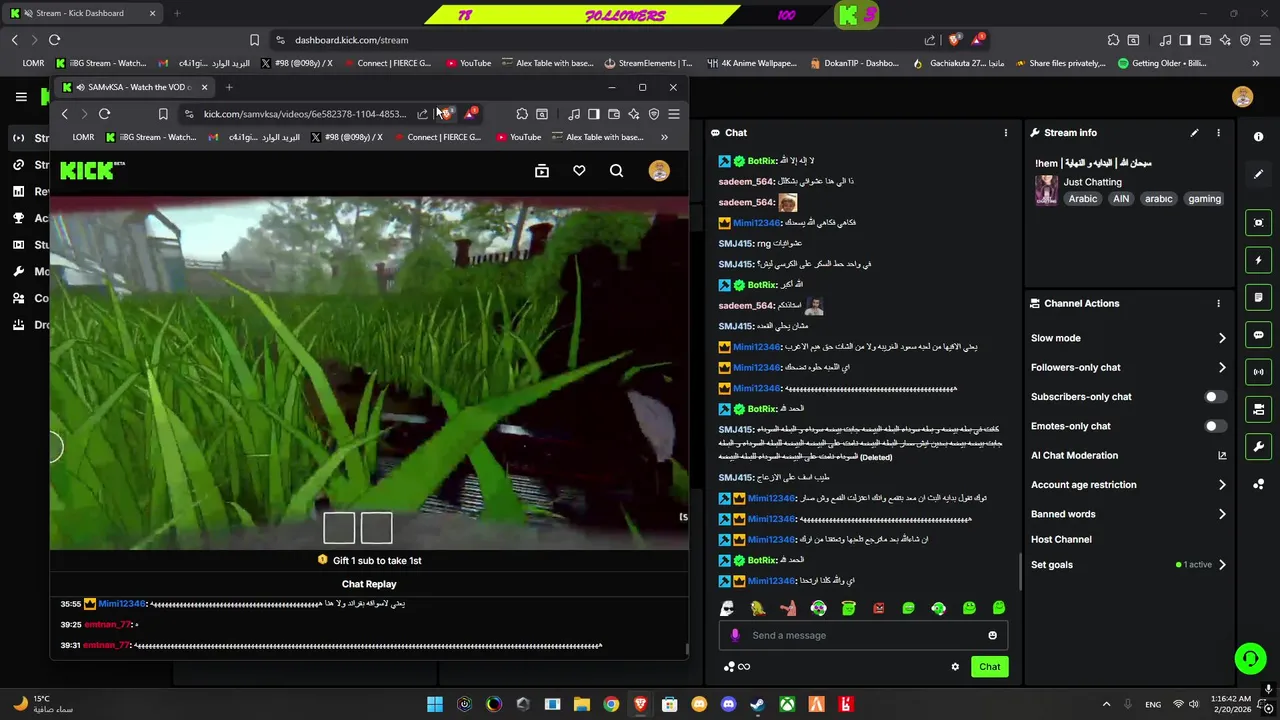Open AI Chat Moderation external link

(x=1221, y=456)
